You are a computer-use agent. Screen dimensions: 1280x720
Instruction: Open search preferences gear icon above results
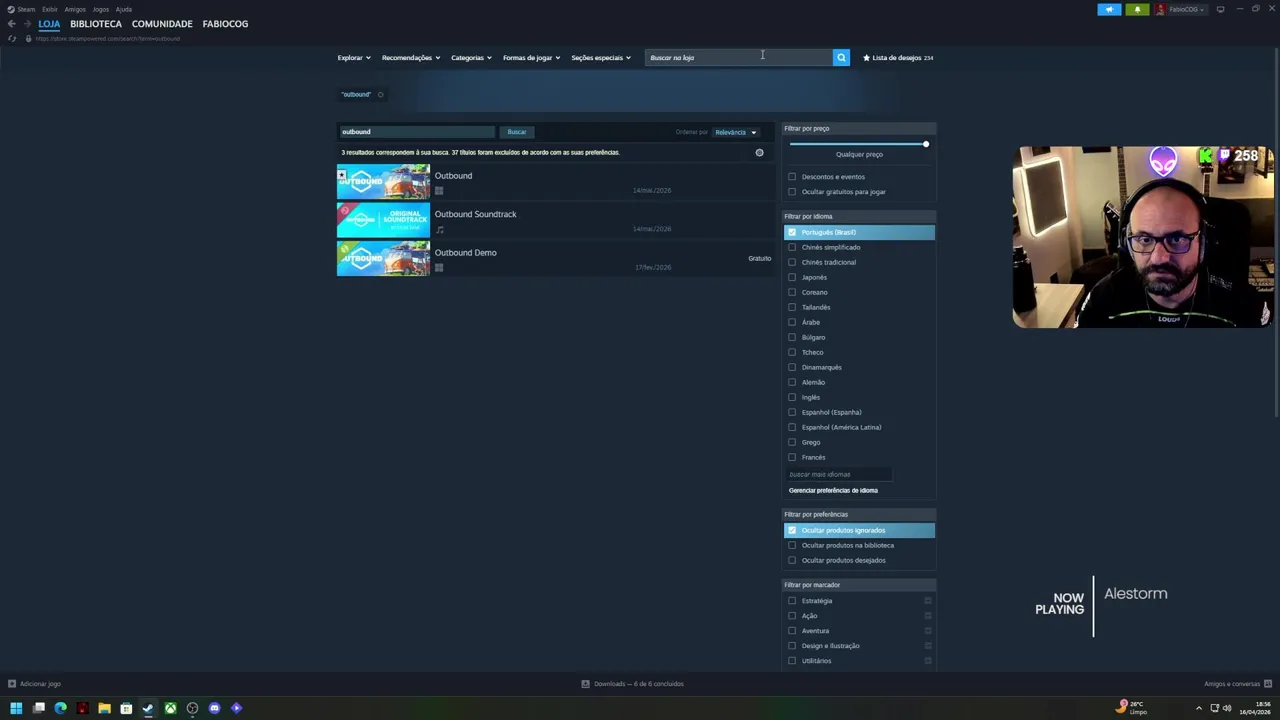(x=759, y=152)
